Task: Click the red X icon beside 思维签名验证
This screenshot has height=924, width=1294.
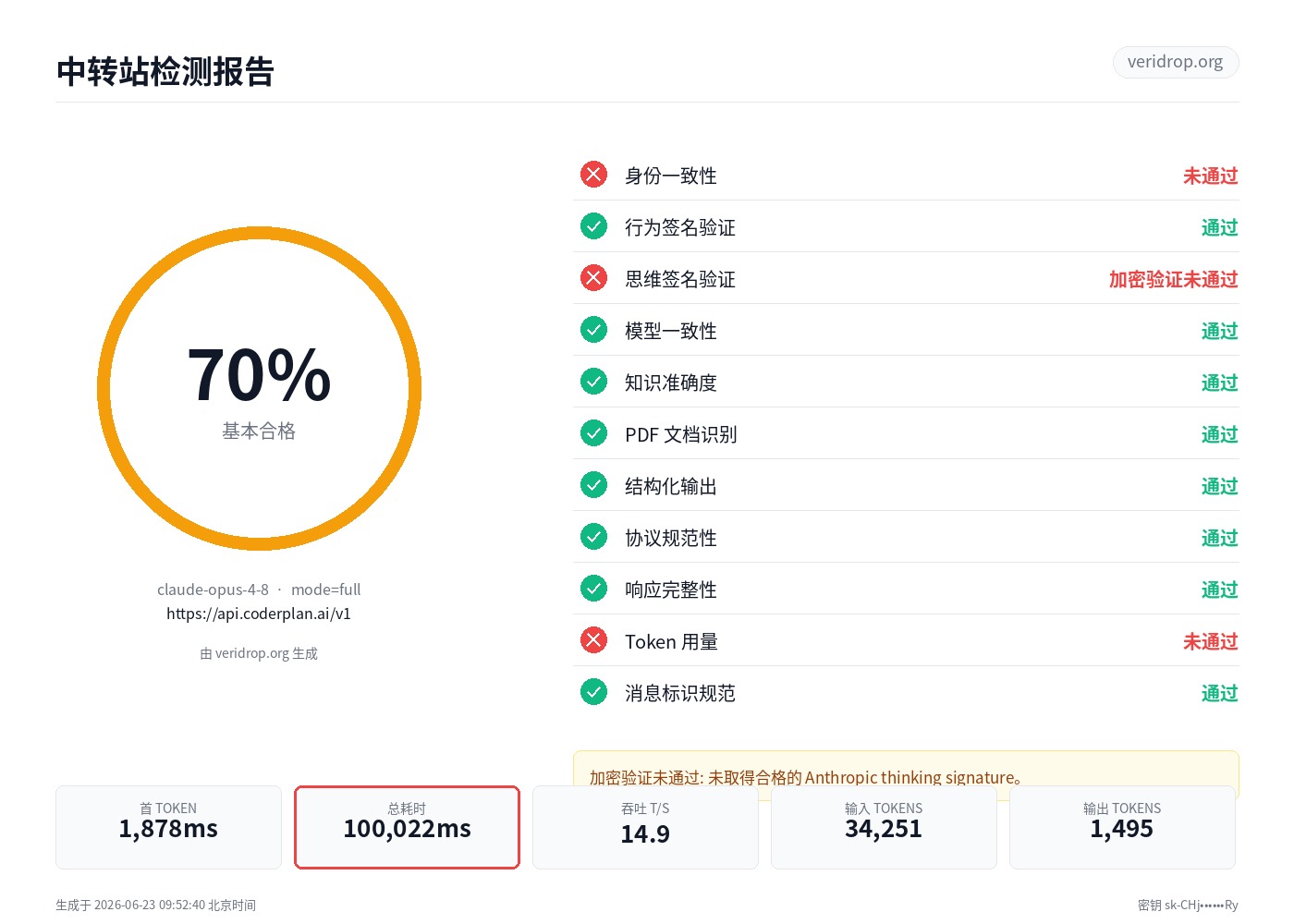Action: [x=593, y=277]
